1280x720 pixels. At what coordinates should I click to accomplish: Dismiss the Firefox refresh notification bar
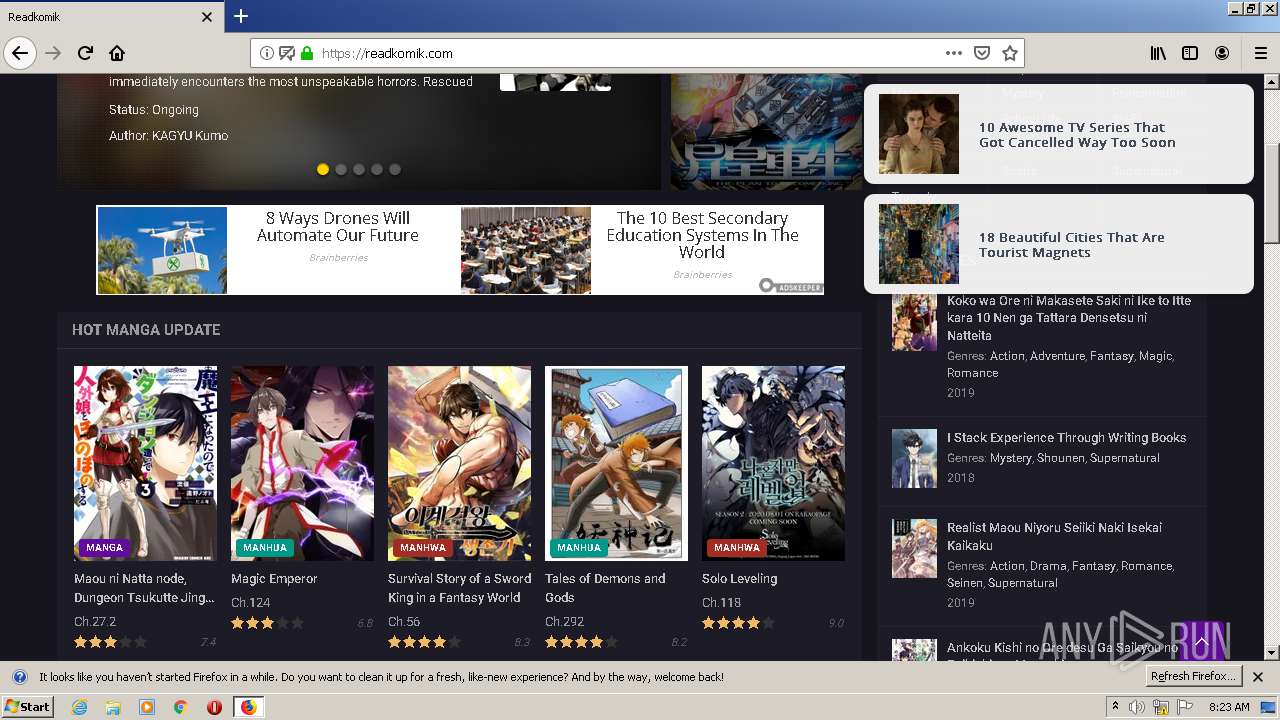[1258, 677]
